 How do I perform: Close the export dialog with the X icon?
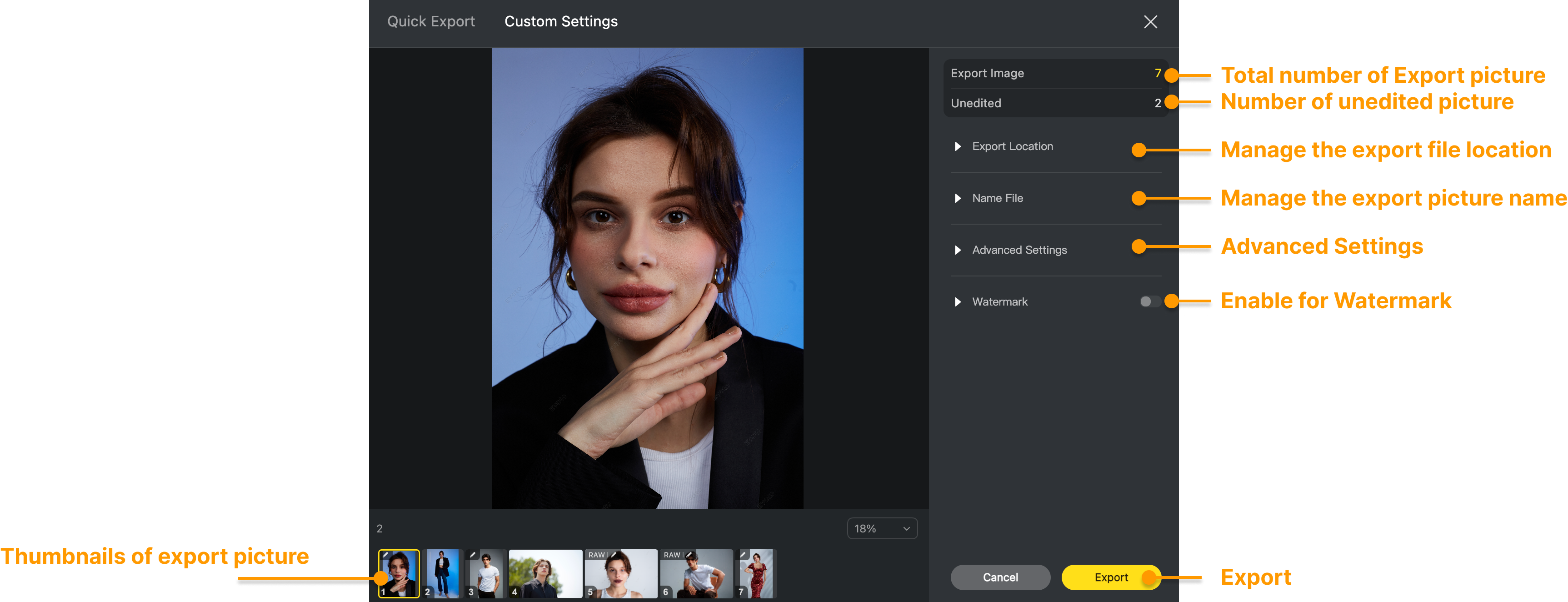click(x=1150, y=22)
